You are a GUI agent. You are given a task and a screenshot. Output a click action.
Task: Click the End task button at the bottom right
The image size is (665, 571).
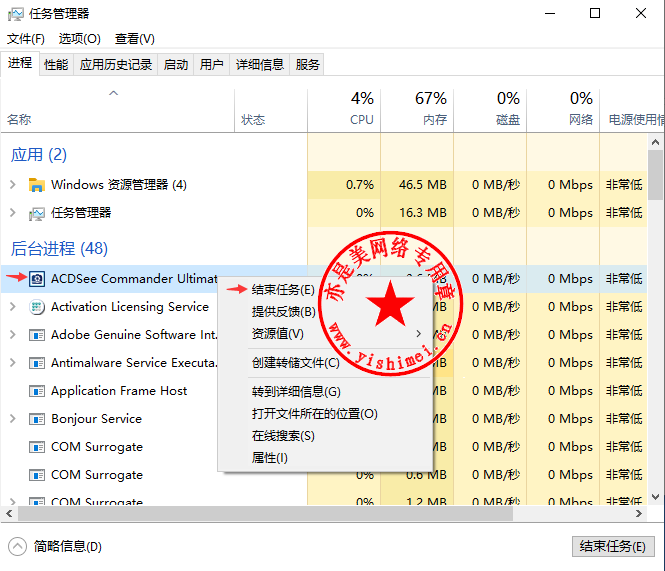coord(613,546)
